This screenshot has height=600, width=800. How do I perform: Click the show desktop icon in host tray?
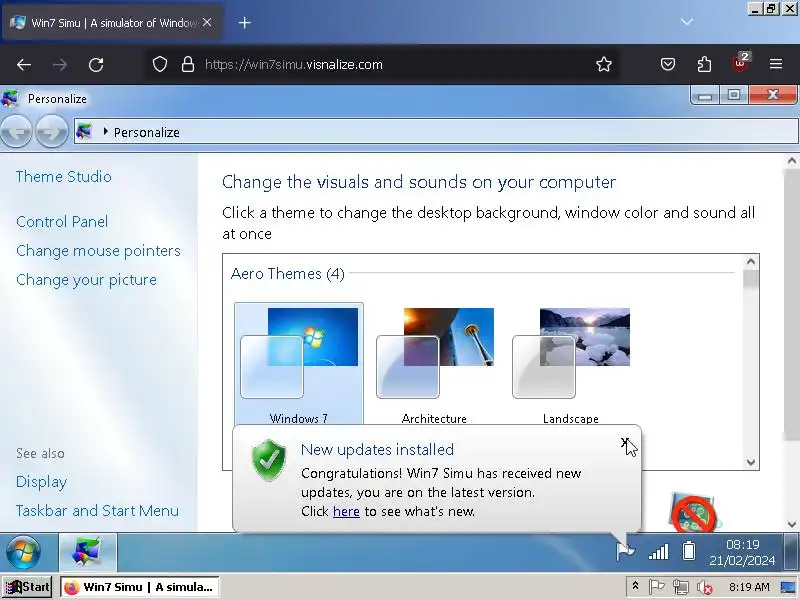(x=788, y=587)
